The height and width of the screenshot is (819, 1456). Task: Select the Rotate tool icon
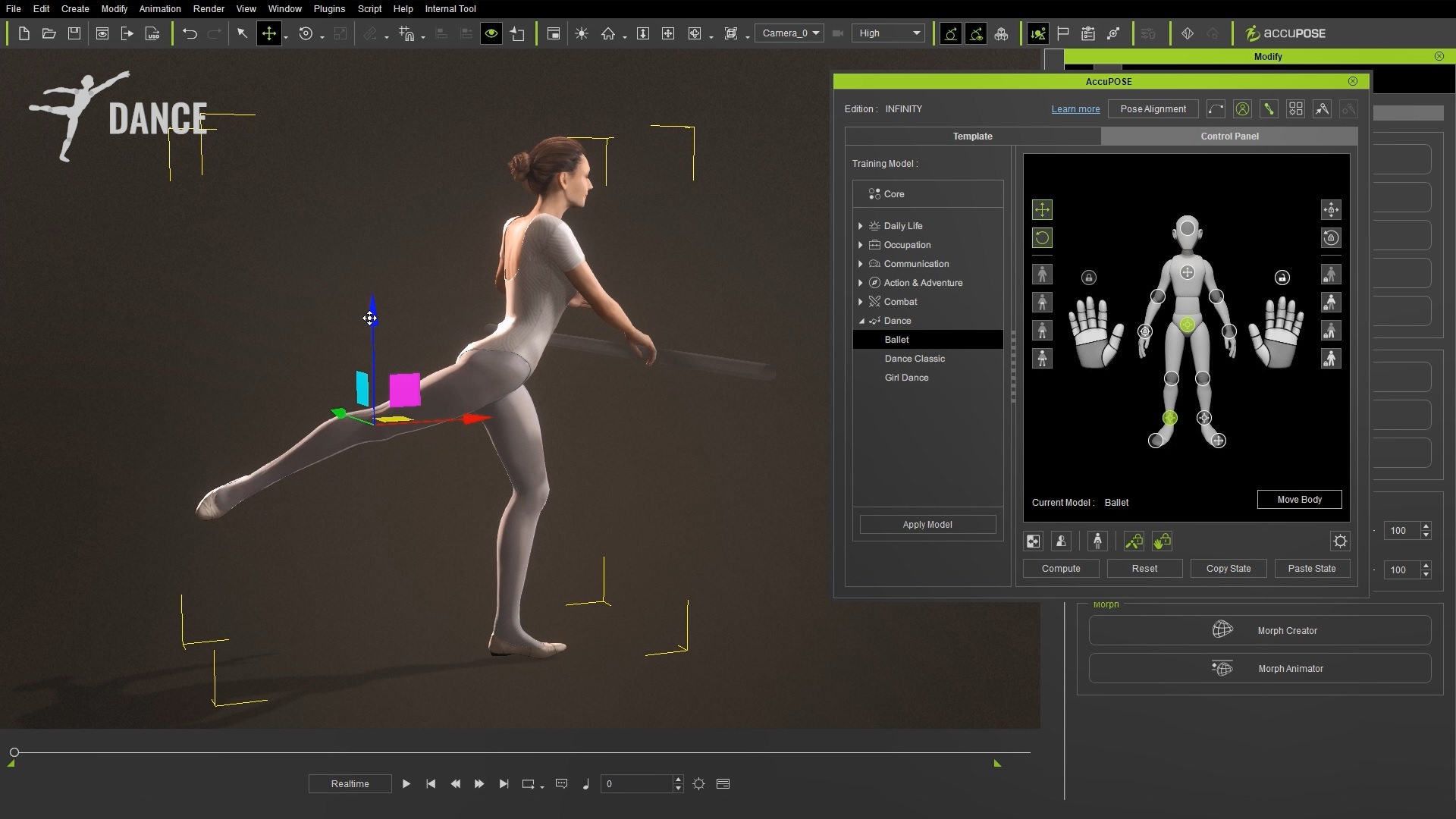coord(306,33)
